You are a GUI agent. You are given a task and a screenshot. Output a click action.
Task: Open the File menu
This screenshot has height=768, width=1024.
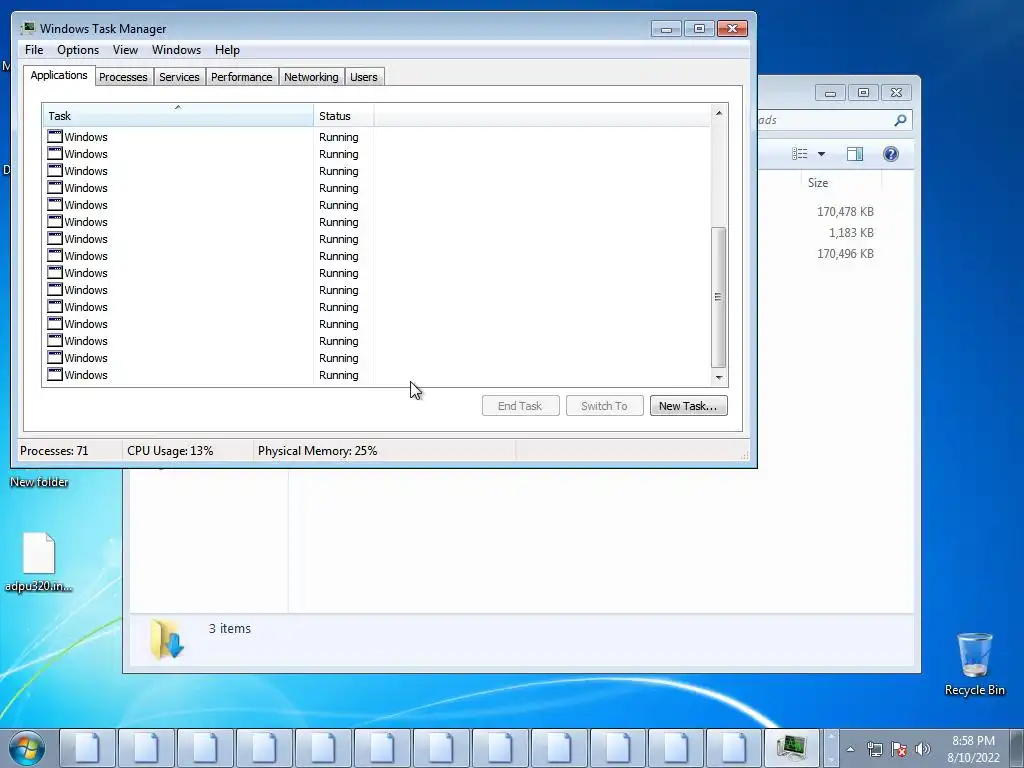34,50
